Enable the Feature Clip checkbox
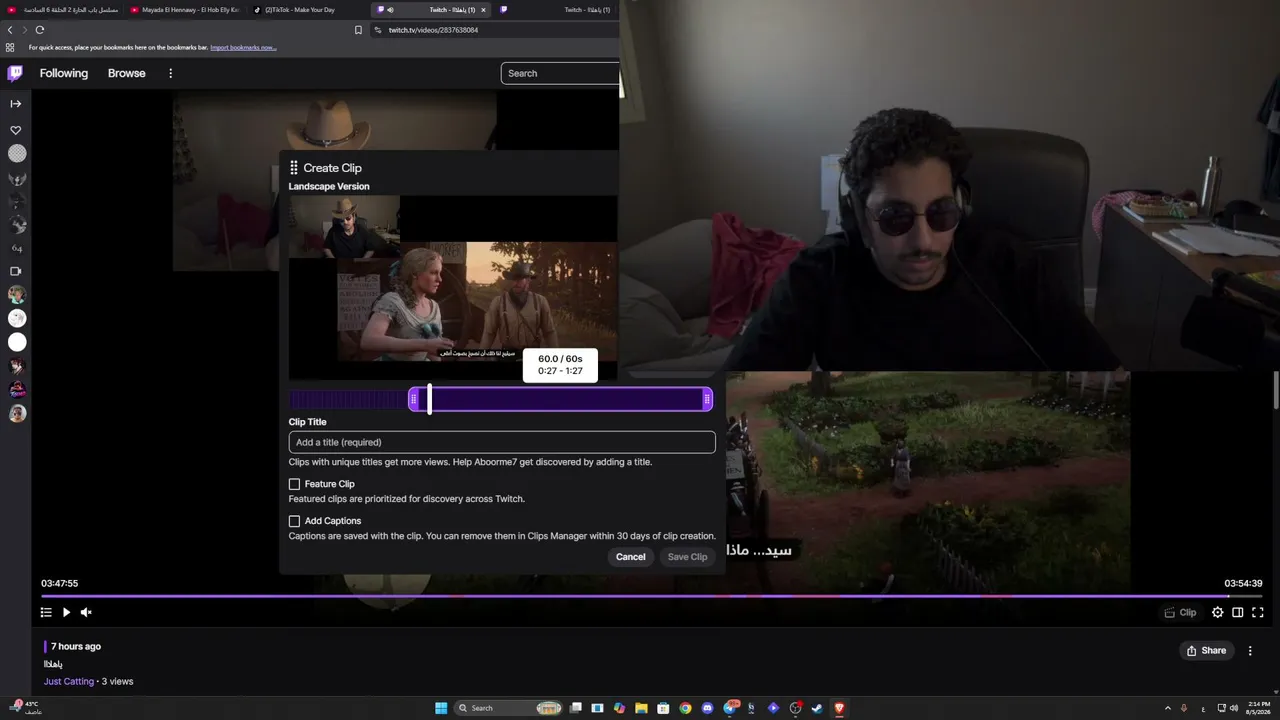This screenshot has height=720, width=1280. (294, 484)
